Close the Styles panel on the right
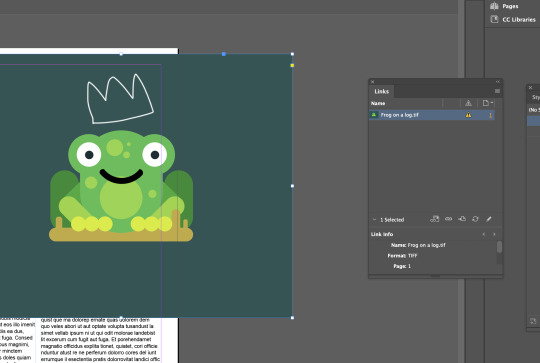540x363 pixels. [x=531, y=87]
